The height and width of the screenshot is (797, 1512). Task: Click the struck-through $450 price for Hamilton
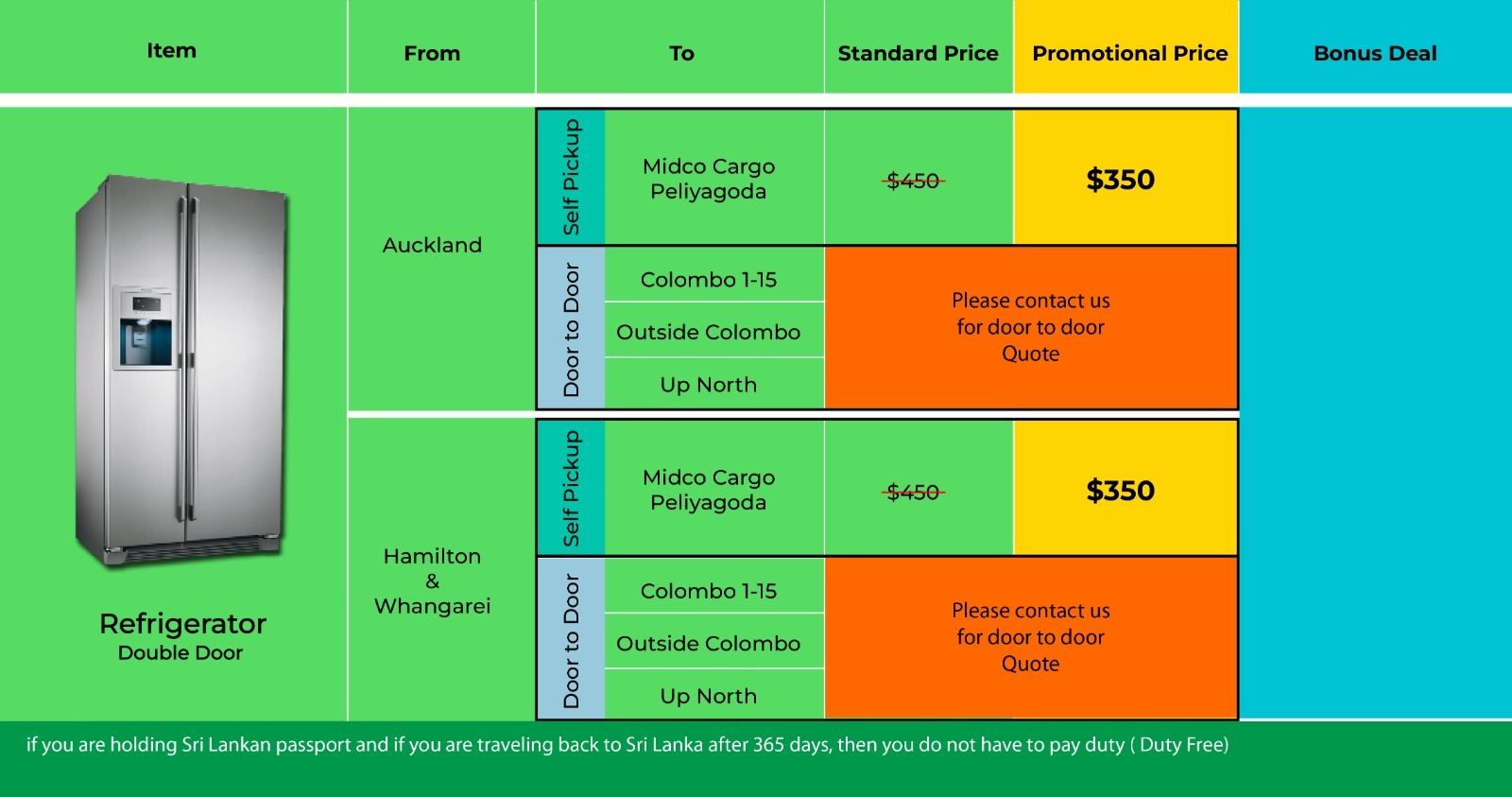pos(914,492)
